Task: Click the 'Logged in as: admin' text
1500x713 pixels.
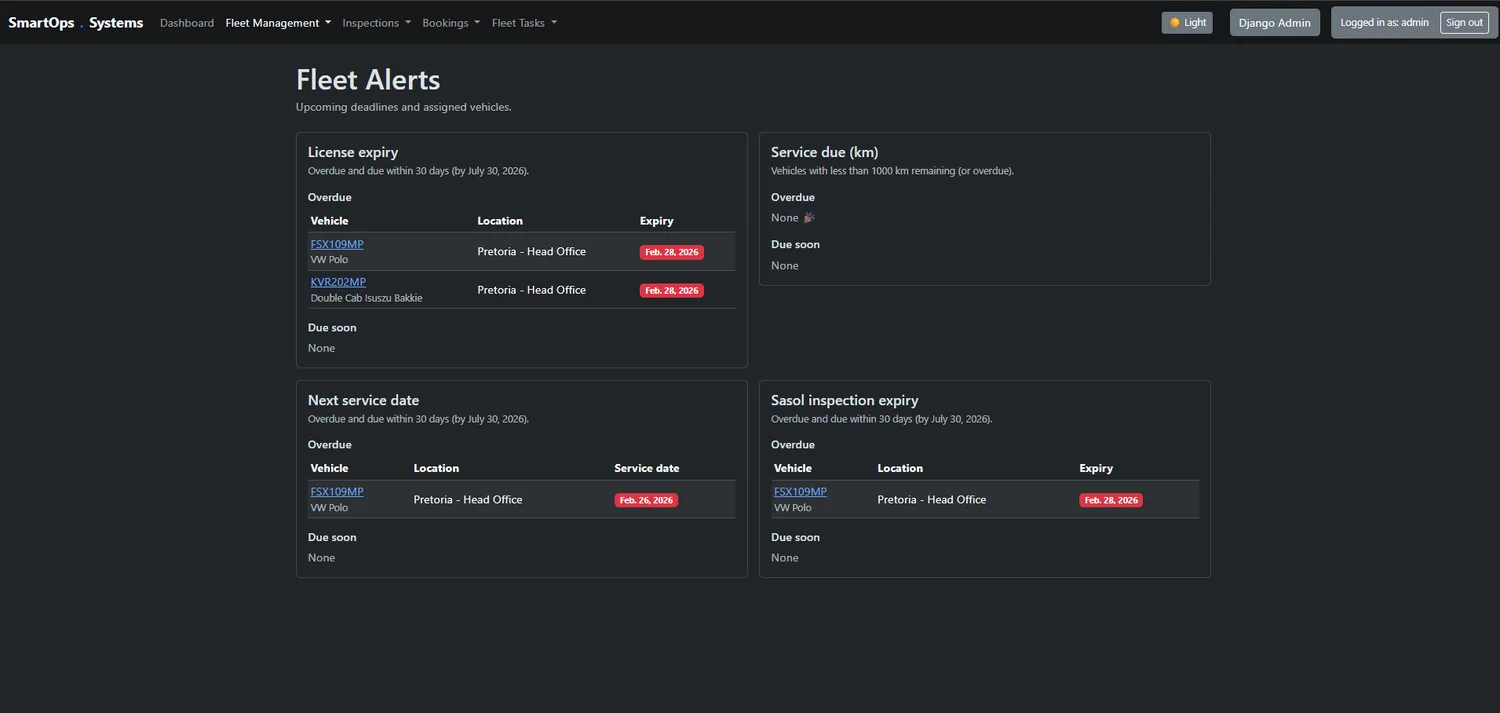Action: point(1384,22)
